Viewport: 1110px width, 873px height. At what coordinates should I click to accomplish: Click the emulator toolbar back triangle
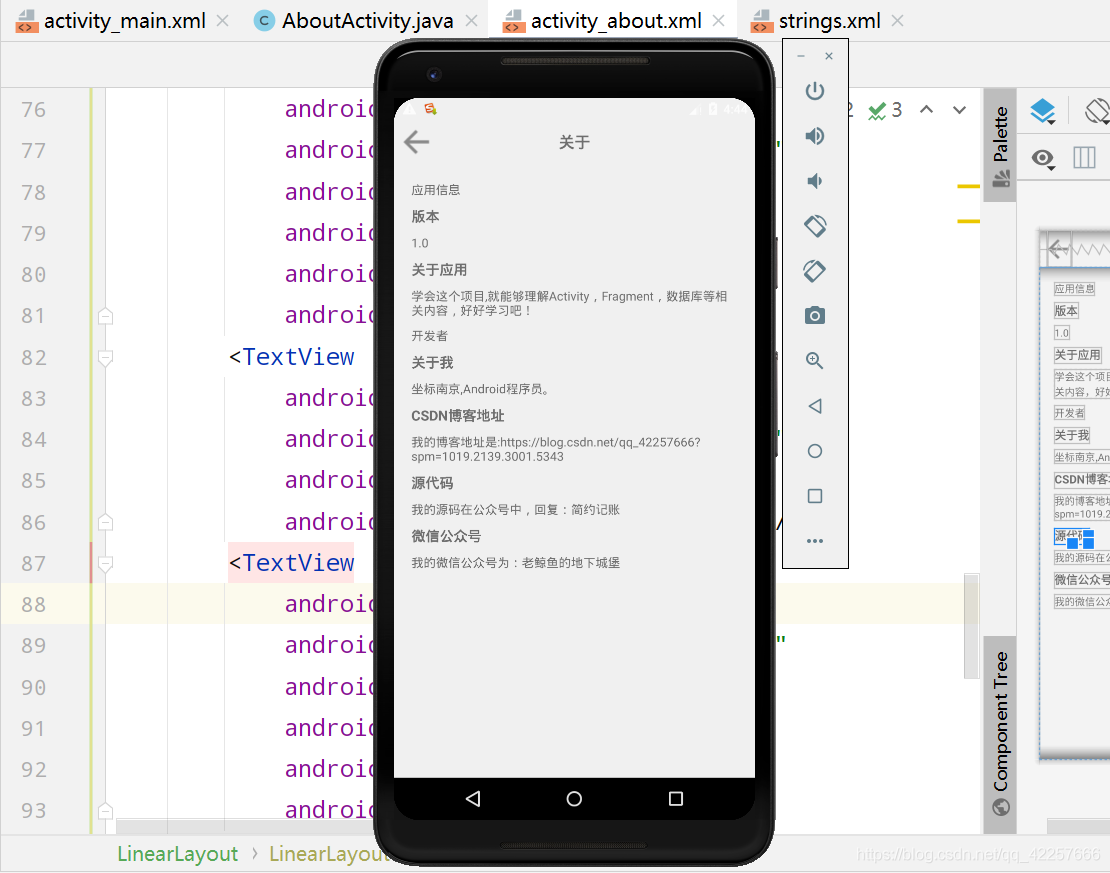click(x=815, y=406)
